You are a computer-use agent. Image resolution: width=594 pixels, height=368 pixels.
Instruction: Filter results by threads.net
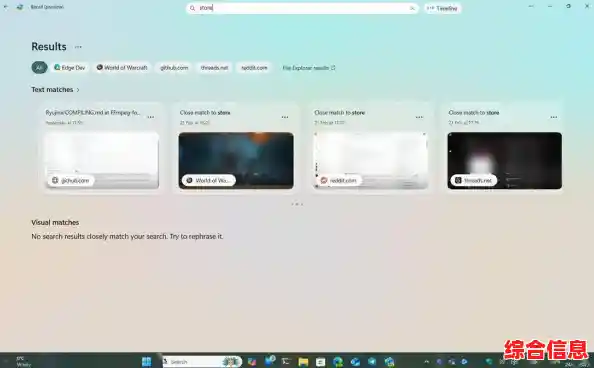tap(214, 67)
